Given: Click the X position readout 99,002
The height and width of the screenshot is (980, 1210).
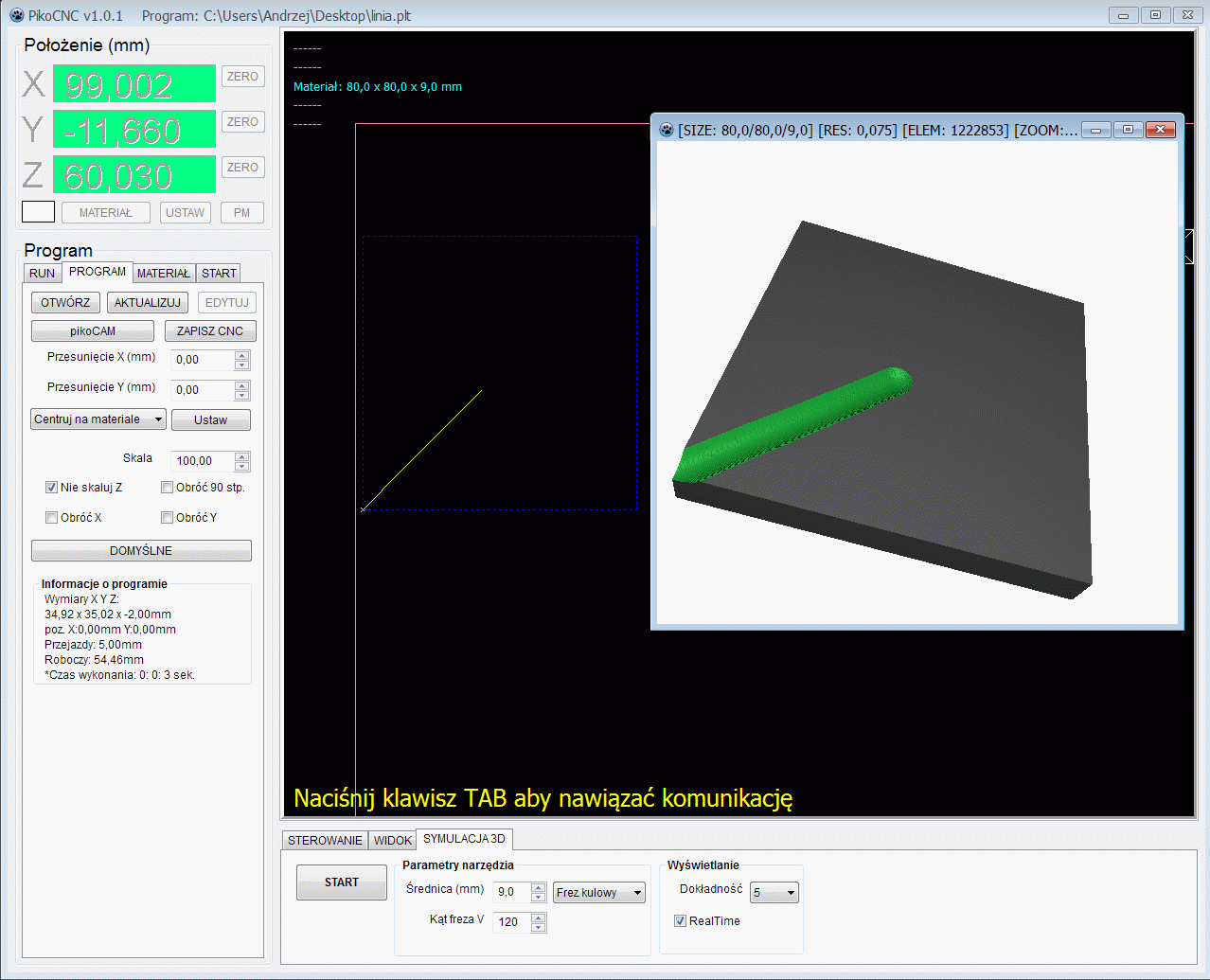Looking at the screenshot, I should (134, 84).
